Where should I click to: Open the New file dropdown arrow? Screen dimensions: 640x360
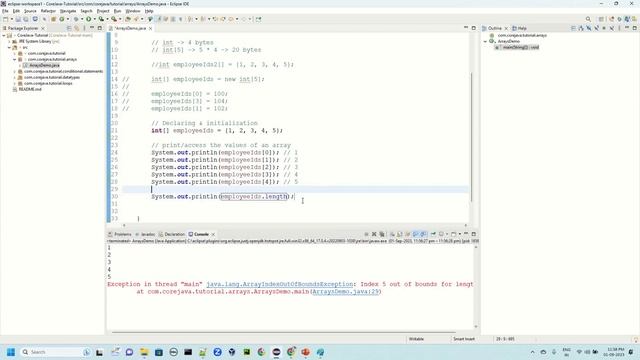click(12, 19)
